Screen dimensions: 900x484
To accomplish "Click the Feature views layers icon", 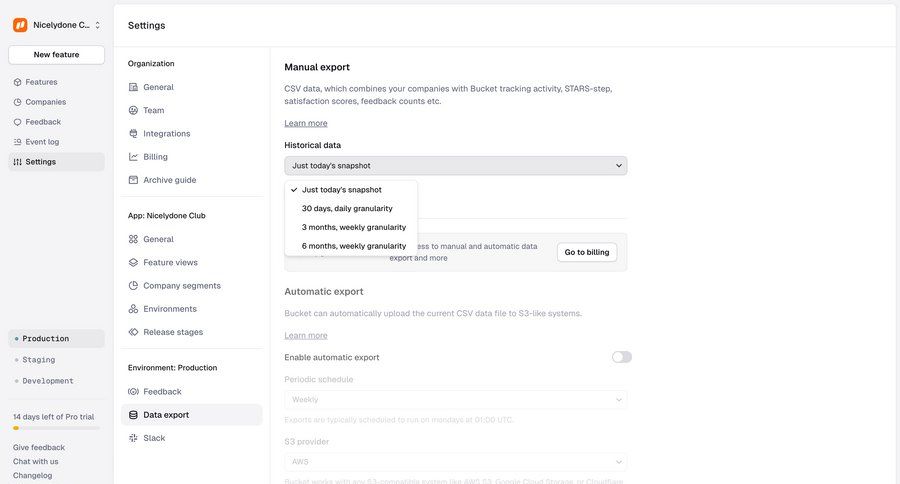I will tap(133, 263).
